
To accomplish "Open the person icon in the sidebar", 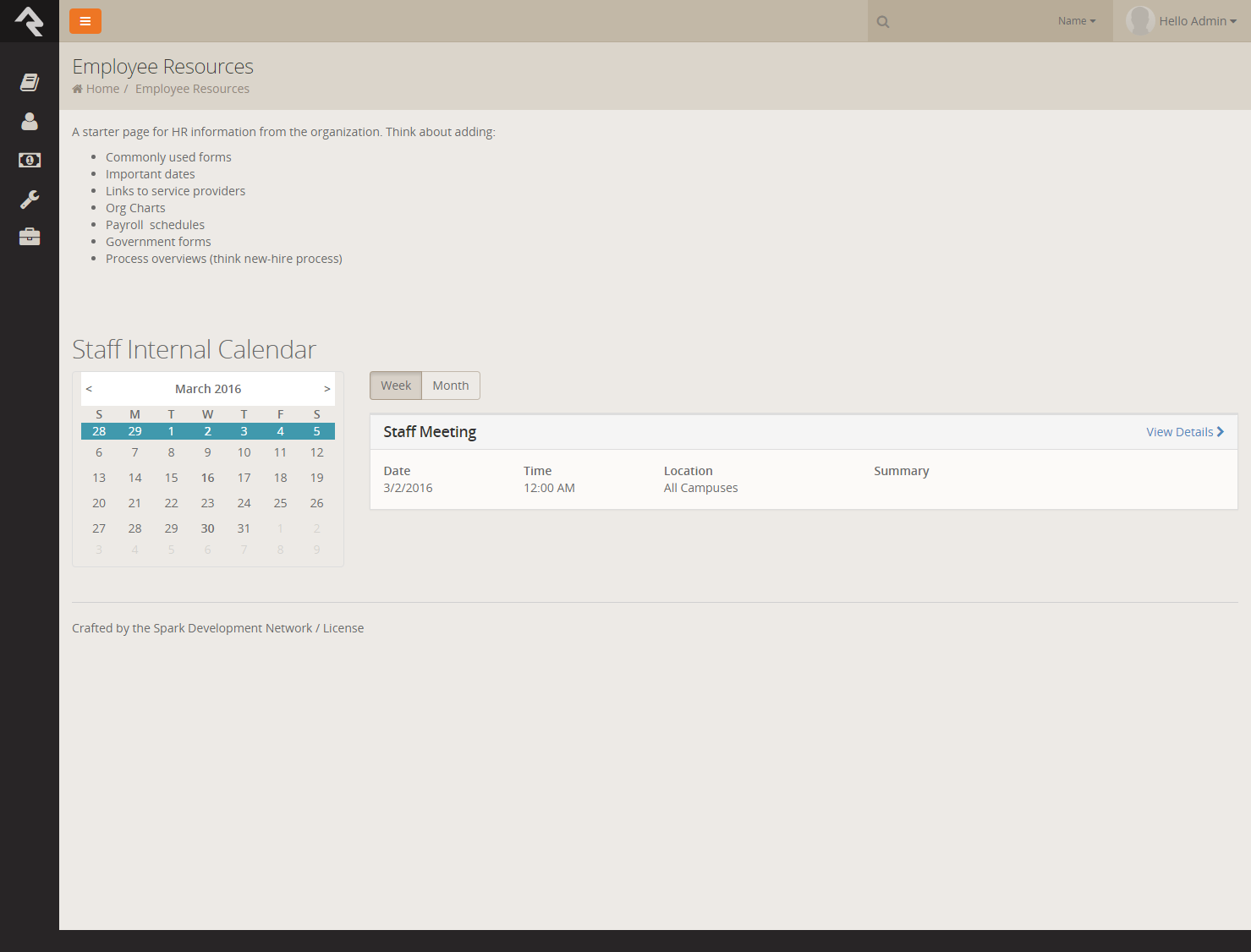I will [30, 122].
